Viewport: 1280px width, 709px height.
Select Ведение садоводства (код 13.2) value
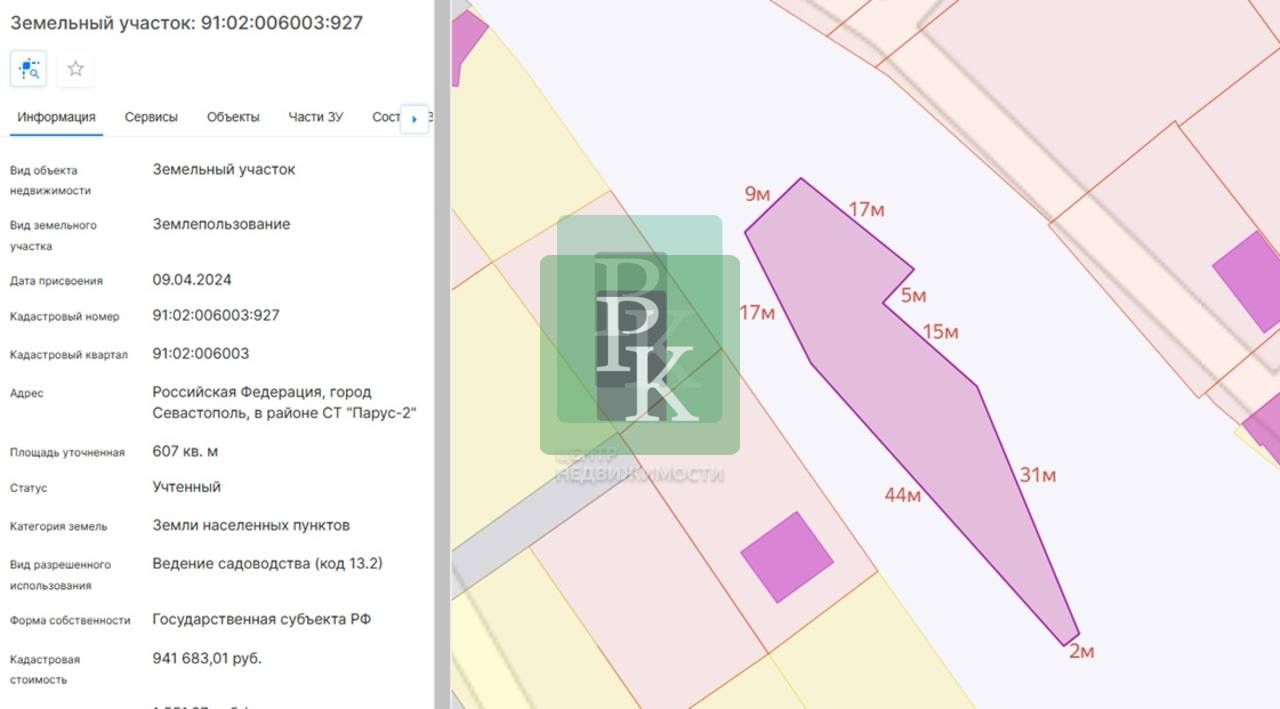point(267,564)
